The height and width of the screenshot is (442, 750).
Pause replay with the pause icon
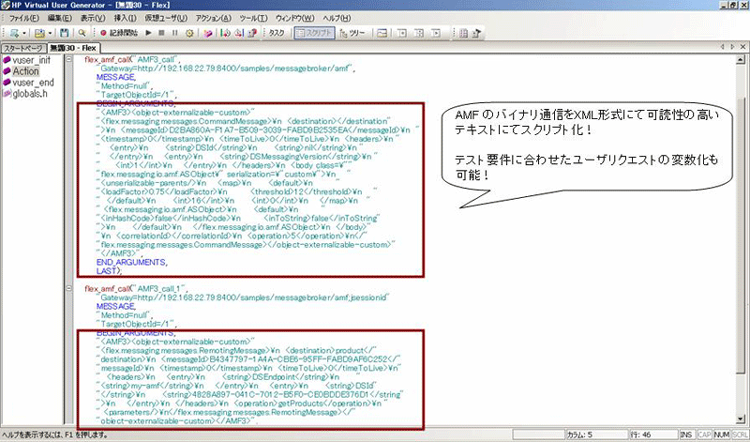[x=175, y=33]
